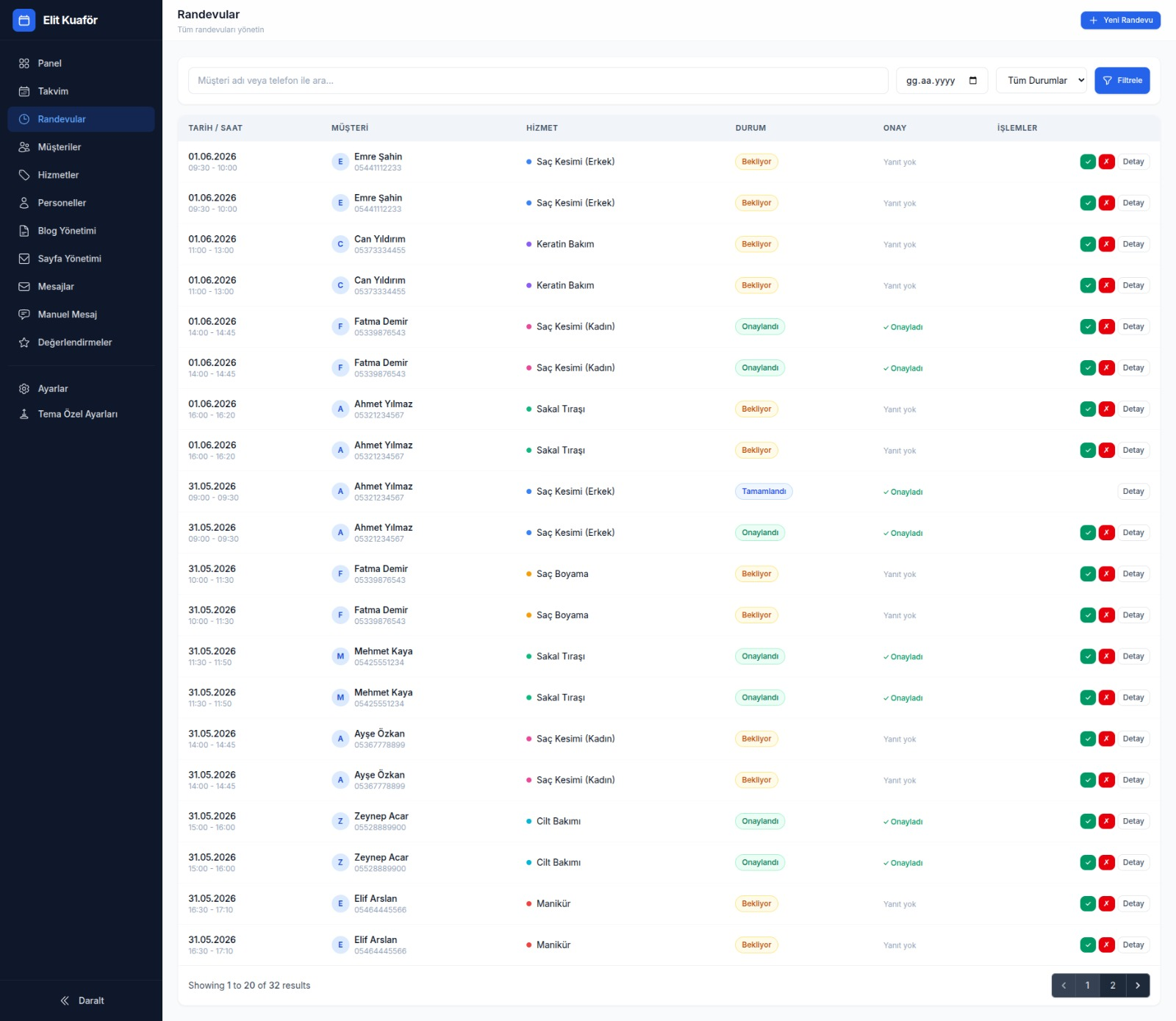The width and height of the screenshot is (1176, 1021).
Task: Open Detay for the Tamamlandı Ahmet Yılmaz appointment
Action: point(1133,492)
